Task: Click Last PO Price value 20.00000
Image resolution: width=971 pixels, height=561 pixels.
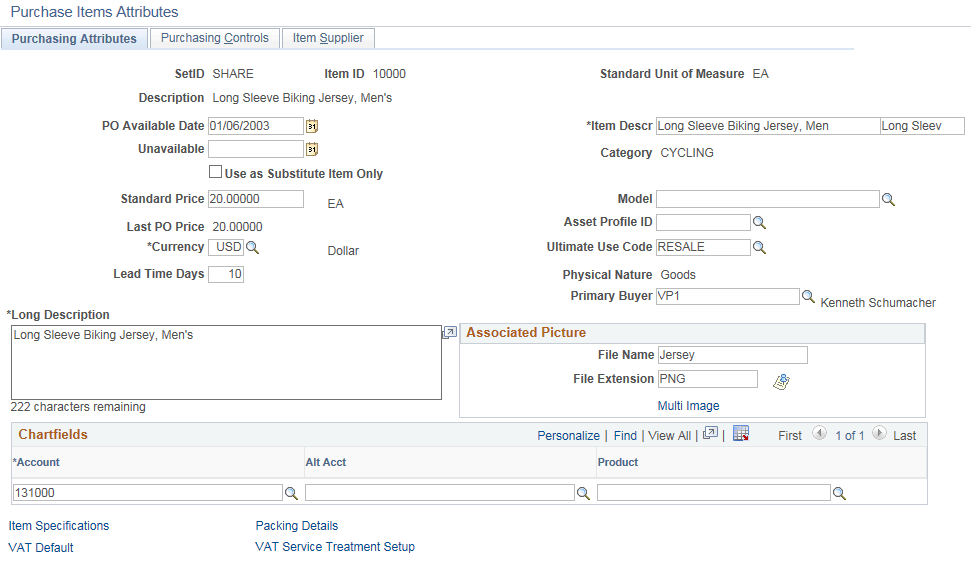Action: coord(237,227)
